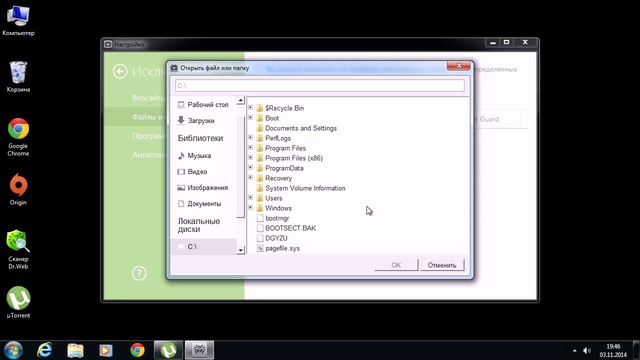Expand the Program Files folder node
Screen dimensions: 640x360
(250, 148)
